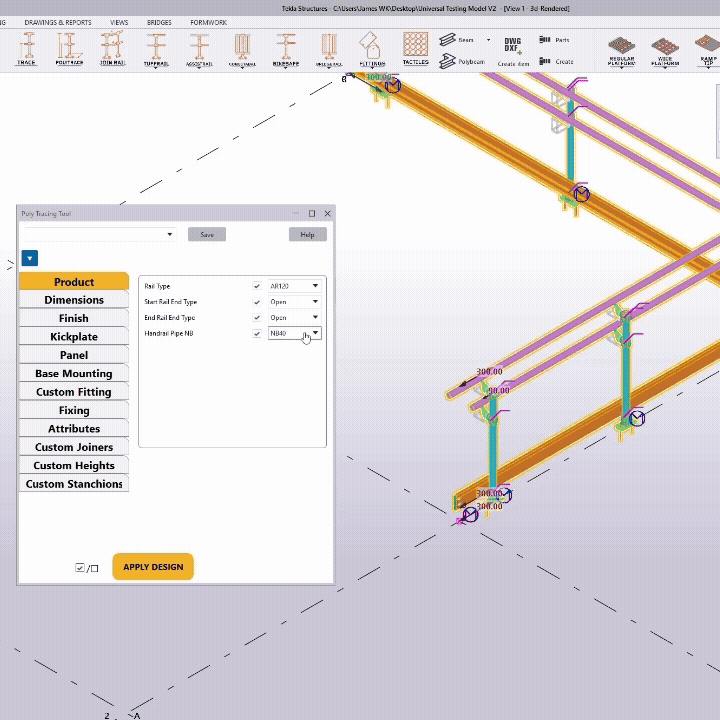720x720 pixels.
Task: Select the Tactiles tool icon
Action: click(415, 47)
